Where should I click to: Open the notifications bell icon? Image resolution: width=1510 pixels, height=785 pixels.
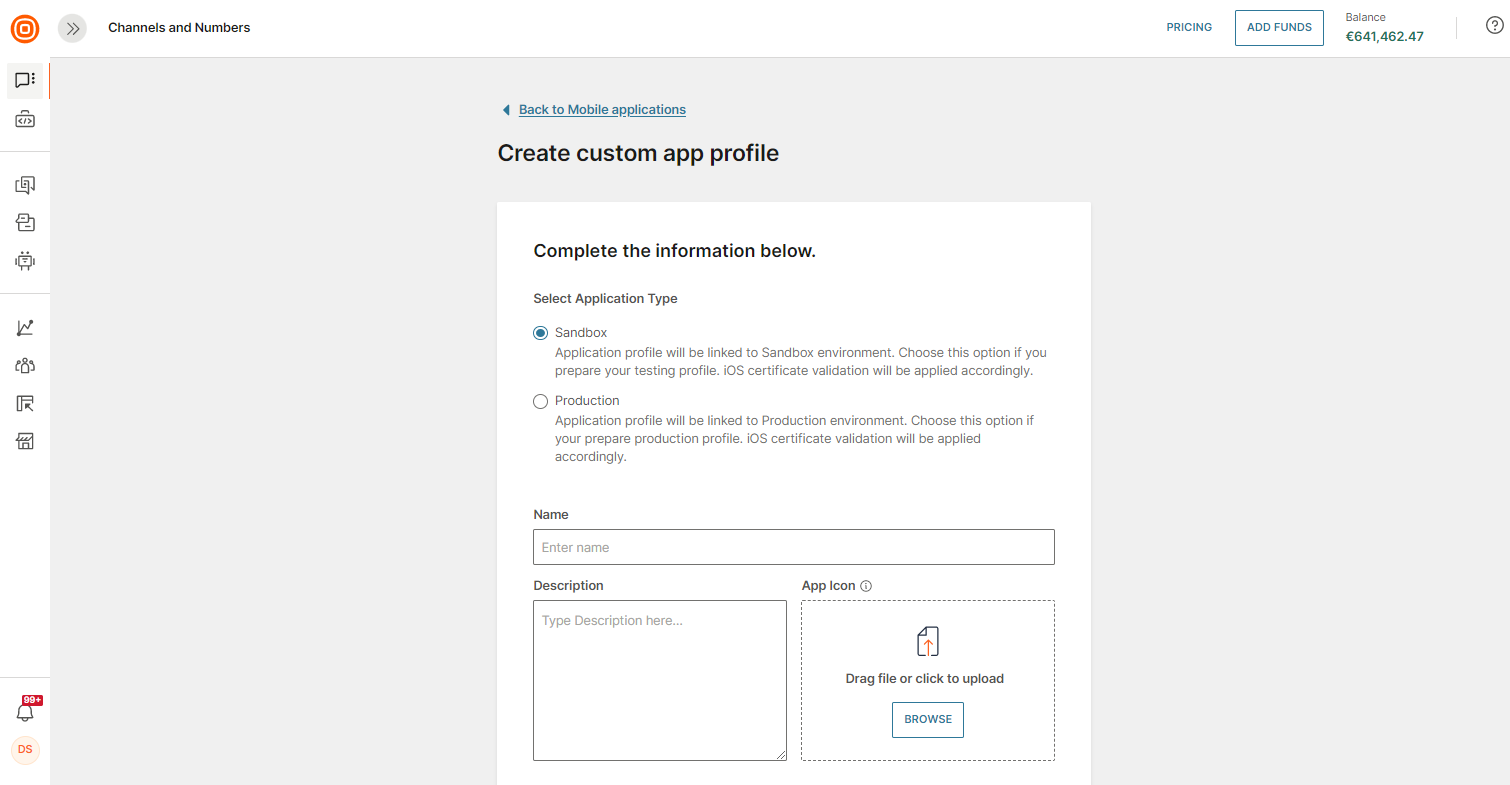[x=25, y=712]
